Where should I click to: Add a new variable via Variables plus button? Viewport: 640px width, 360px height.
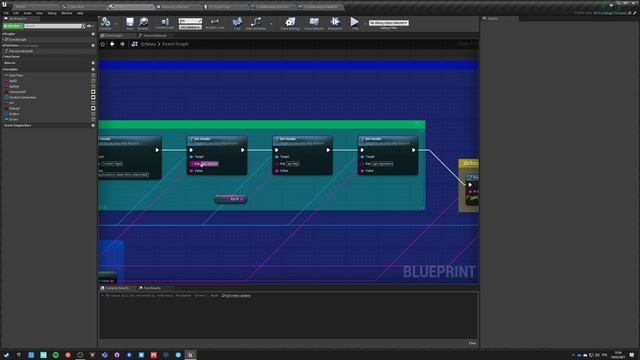tap(93, 69)
